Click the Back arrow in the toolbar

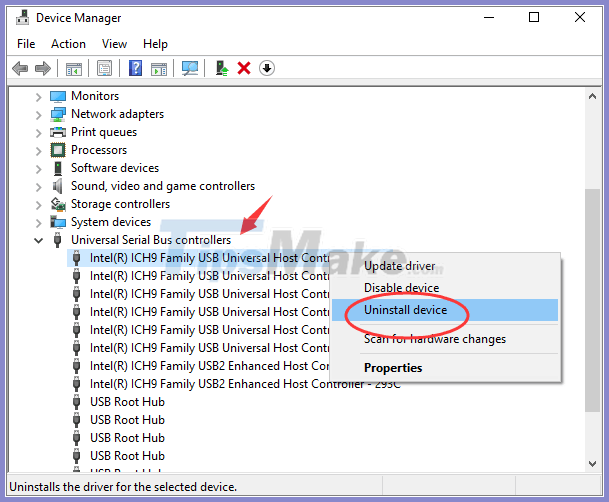[20, 68]
